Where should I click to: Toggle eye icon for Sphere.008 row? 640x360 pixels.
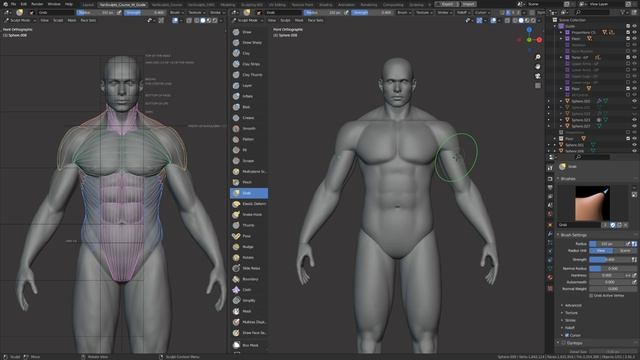click(x=634, y=151)
